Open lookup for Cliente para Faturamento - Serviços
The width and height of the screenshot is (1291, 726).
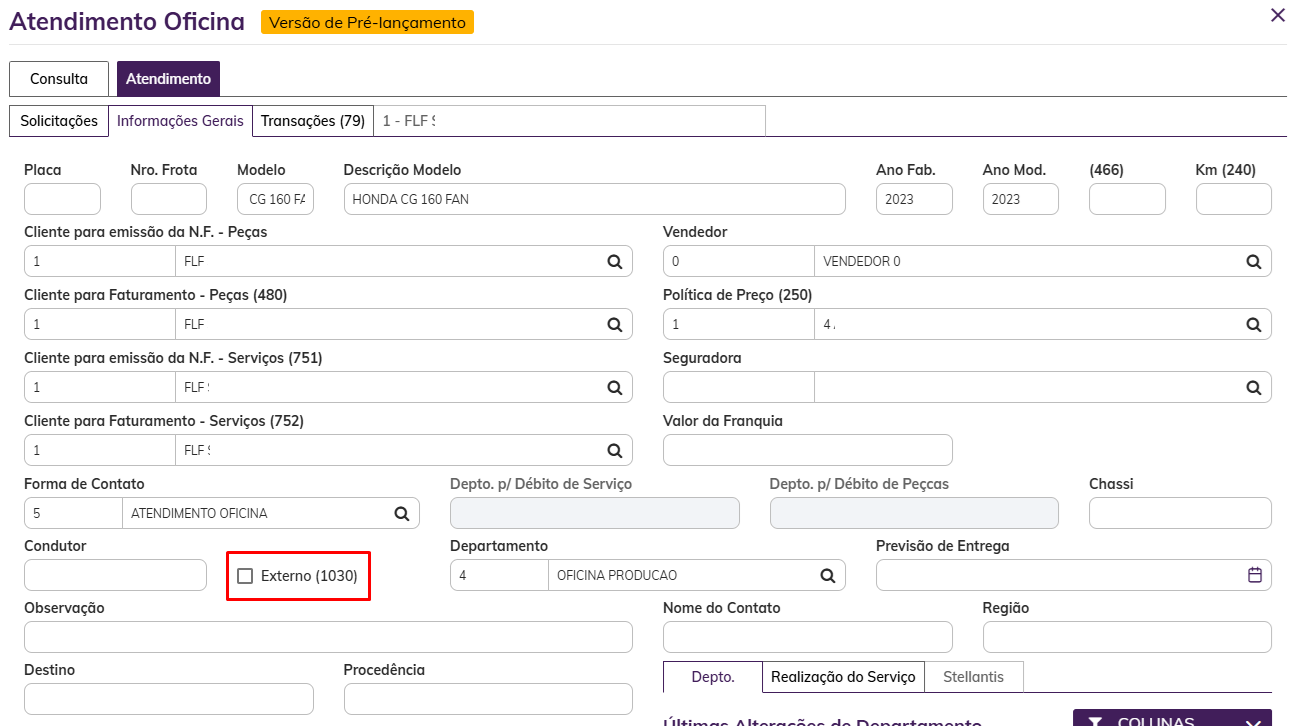point(614,451)
